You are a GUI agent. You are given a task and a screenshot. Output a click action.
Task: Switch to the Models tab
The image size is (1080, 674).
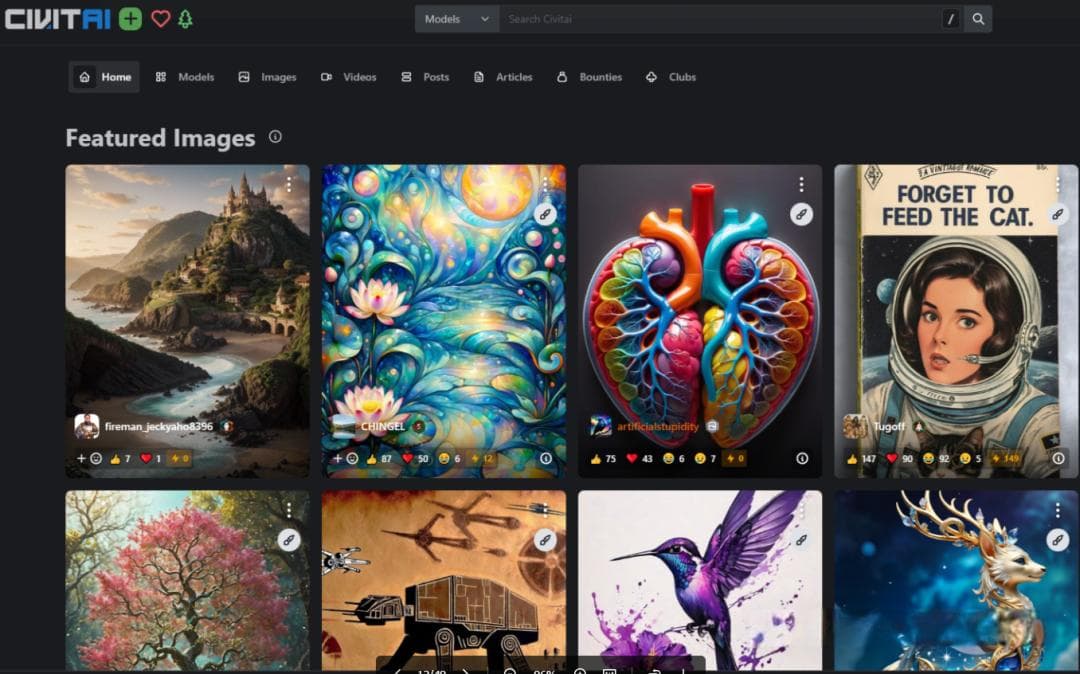185,77
